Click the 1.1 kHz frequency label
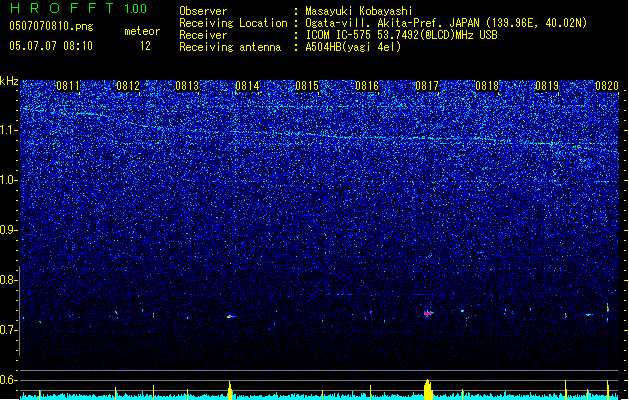The height and width of the screenshot is (400, 629). [x=8, y=130]
